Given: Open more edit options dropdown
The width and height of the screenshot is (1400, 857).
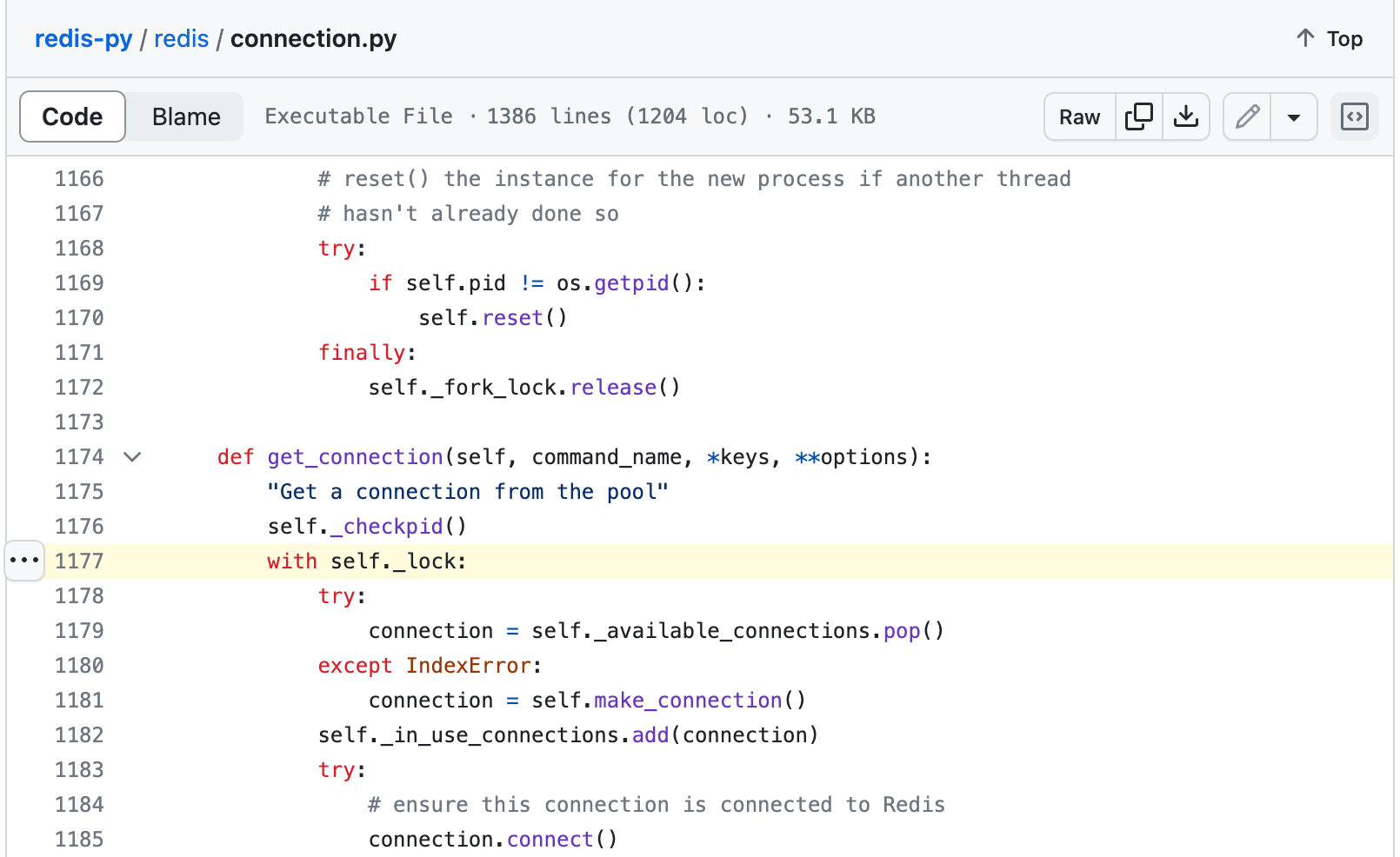Looking at the screenshot, I should pyautogui.click(x=1294, y=116).
